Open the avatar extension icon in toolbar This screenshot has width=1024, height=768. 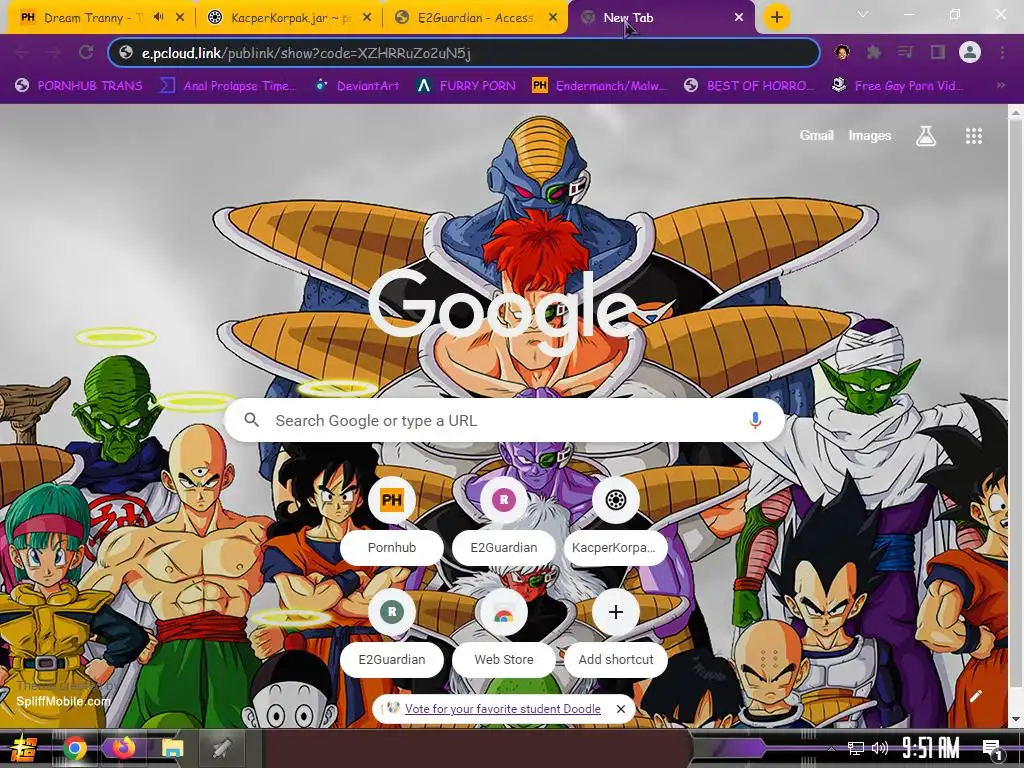842,52
